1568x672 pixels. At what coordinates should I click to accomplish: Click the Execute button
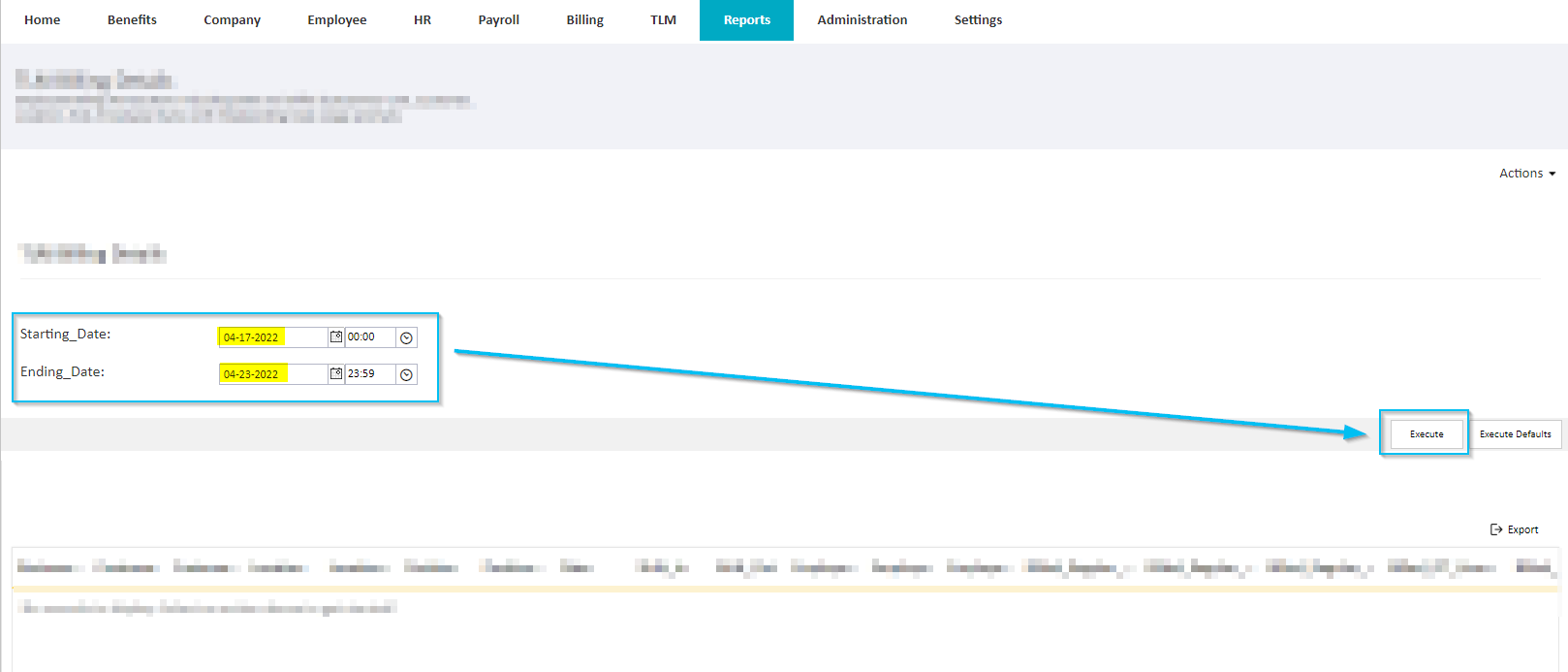pos(1427,434)
